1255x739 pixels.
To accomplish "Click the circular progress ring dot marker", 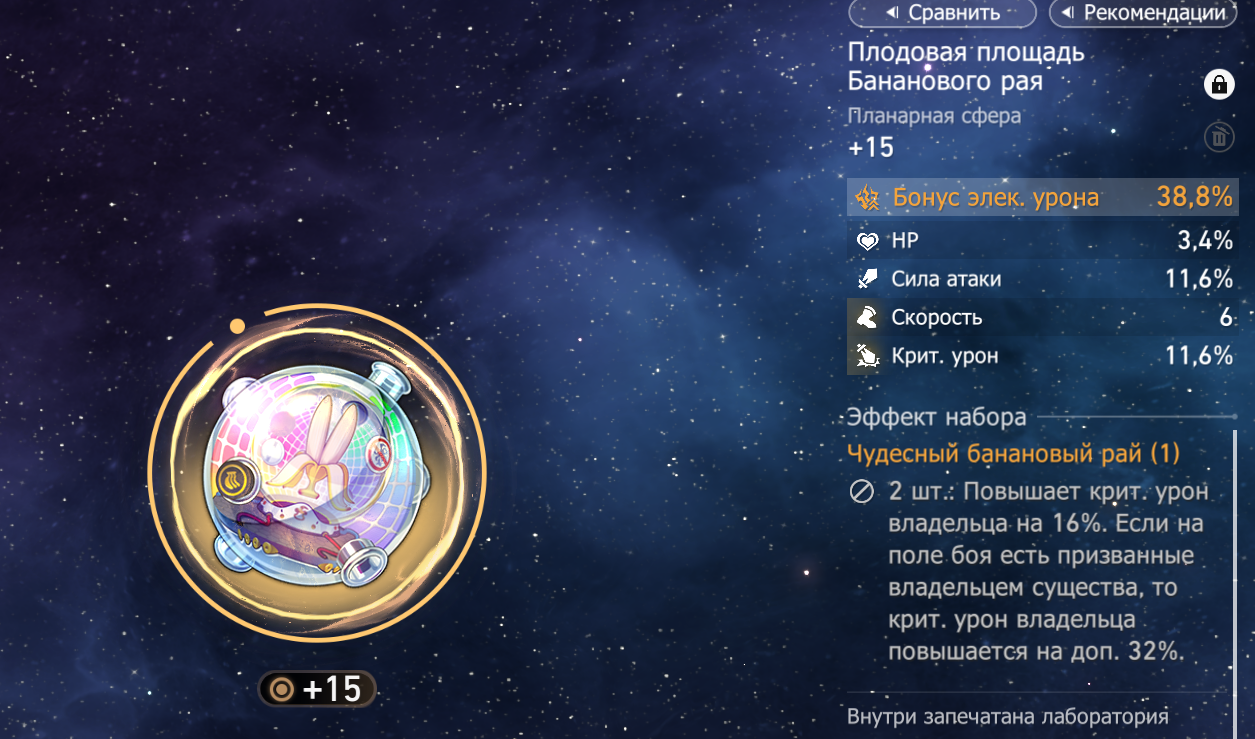I will 237,326.
